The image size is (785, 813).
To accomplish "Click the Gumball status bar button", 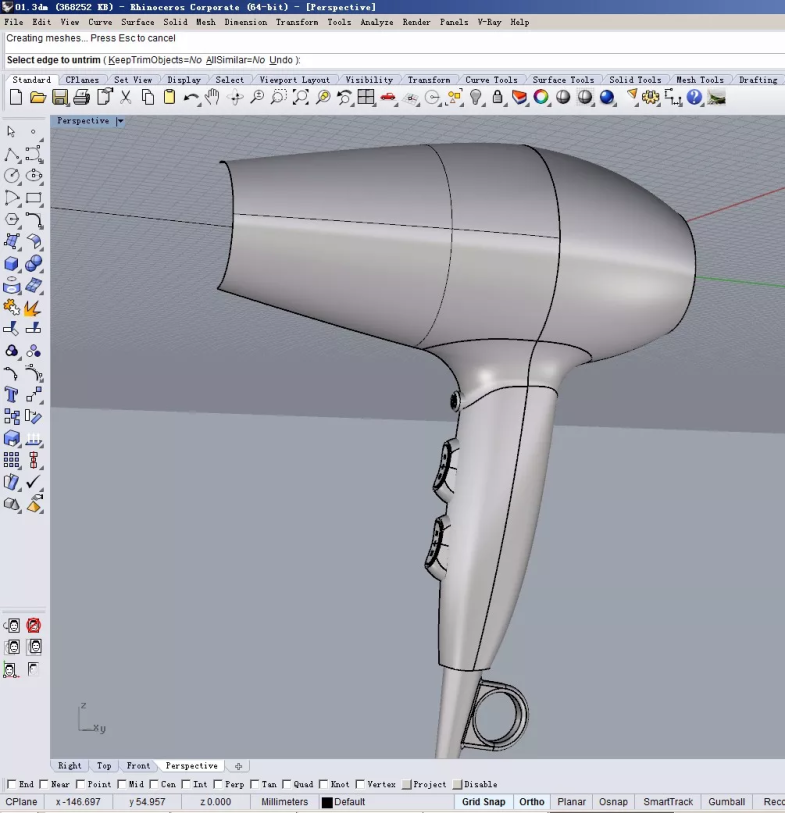I will (x=726, y=802).
